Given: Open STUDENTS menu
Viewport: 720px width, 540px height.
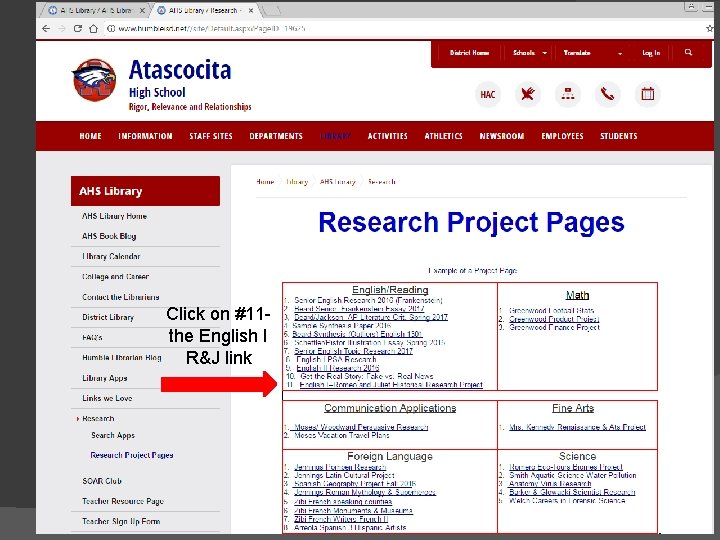Looking at the screenshot, I should coord(619,136).
